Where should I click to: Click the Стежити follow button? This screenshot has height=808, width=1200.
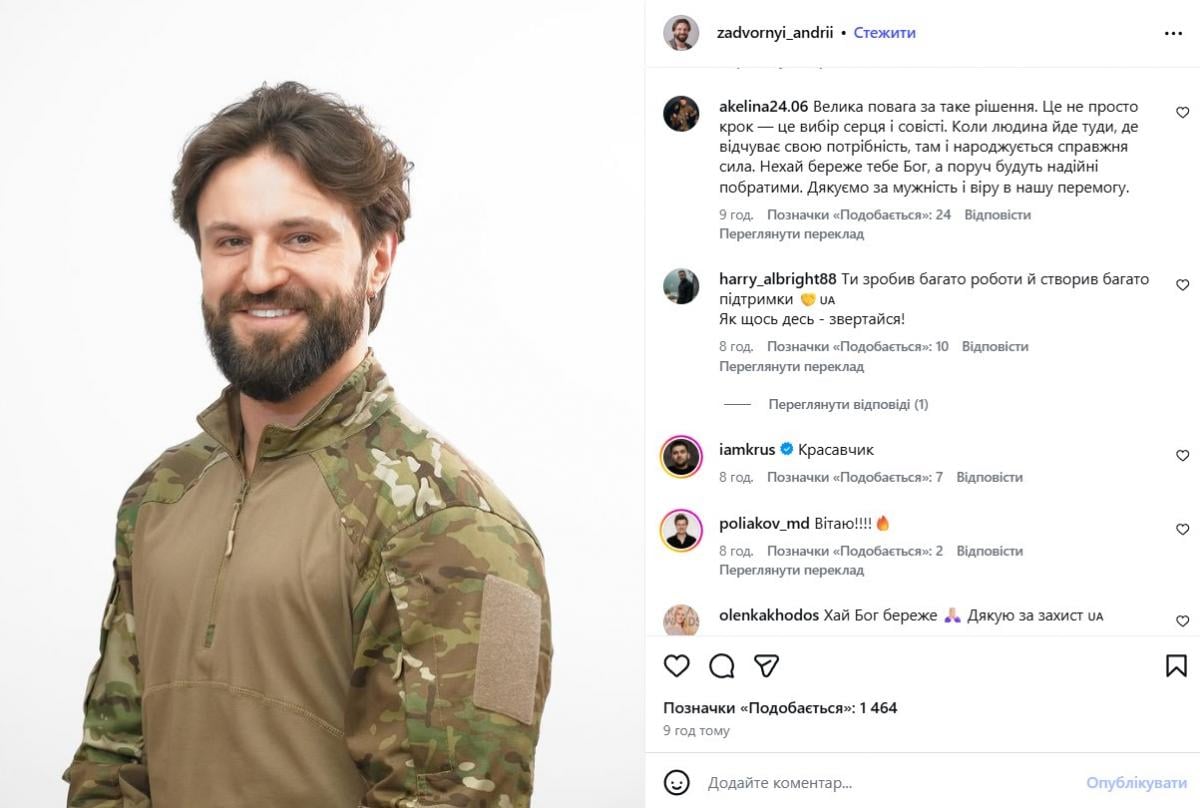click(x=885, y=33)
